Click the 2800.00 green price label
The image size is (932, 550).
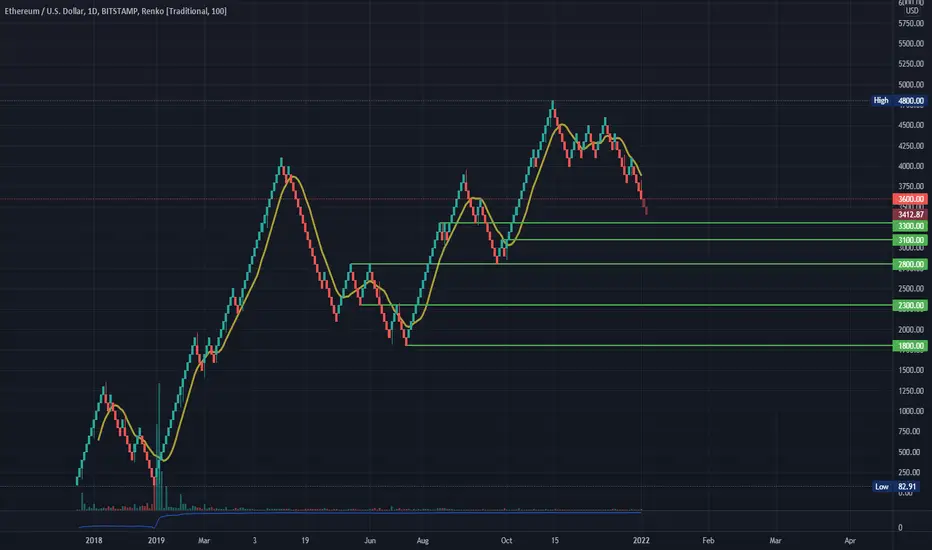click(910, 264)
